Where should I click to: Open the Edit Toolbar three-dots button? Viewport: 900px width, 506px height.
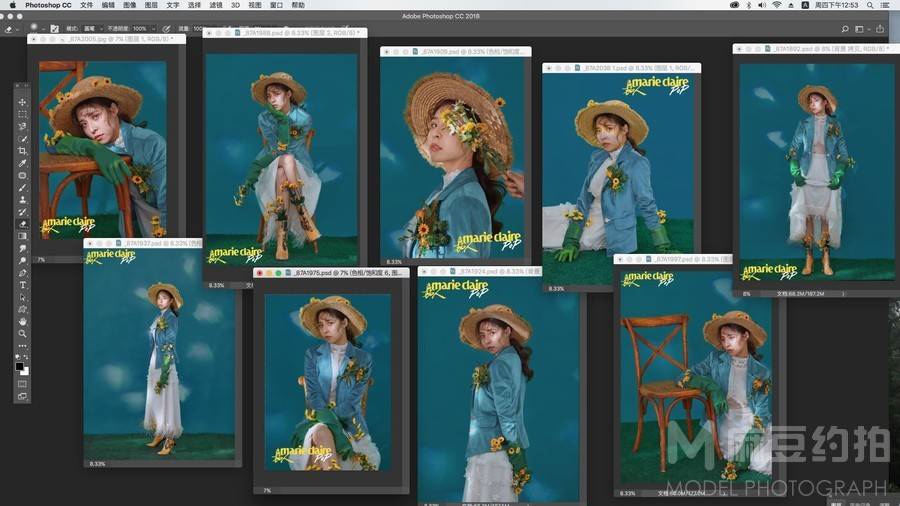click(x=22, y=346)
